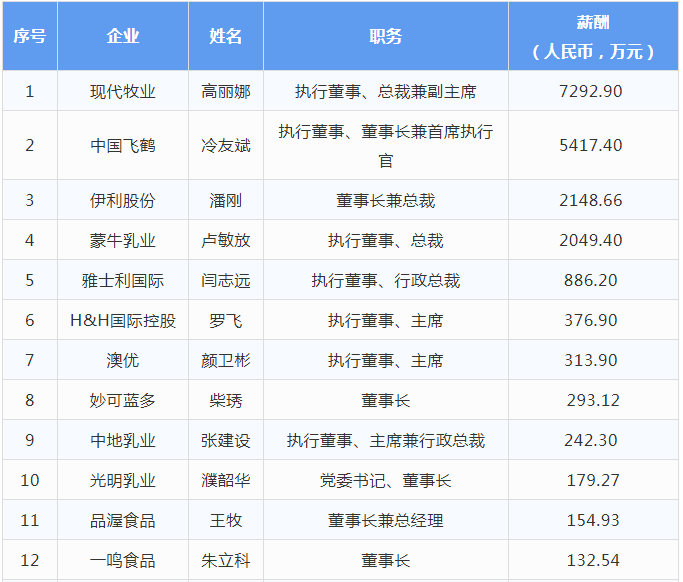Click the name 王牧
Image resolution: width=683 pixels, height=582 pixels.
pyautogui.click(x=226, y=521)
